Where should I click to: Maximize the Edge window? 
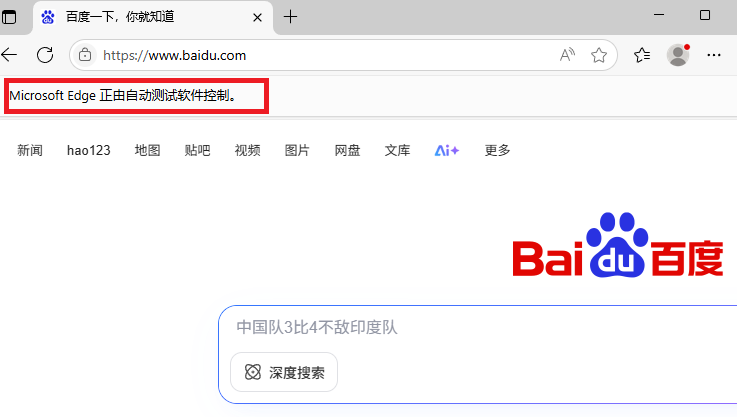point(705,15)
